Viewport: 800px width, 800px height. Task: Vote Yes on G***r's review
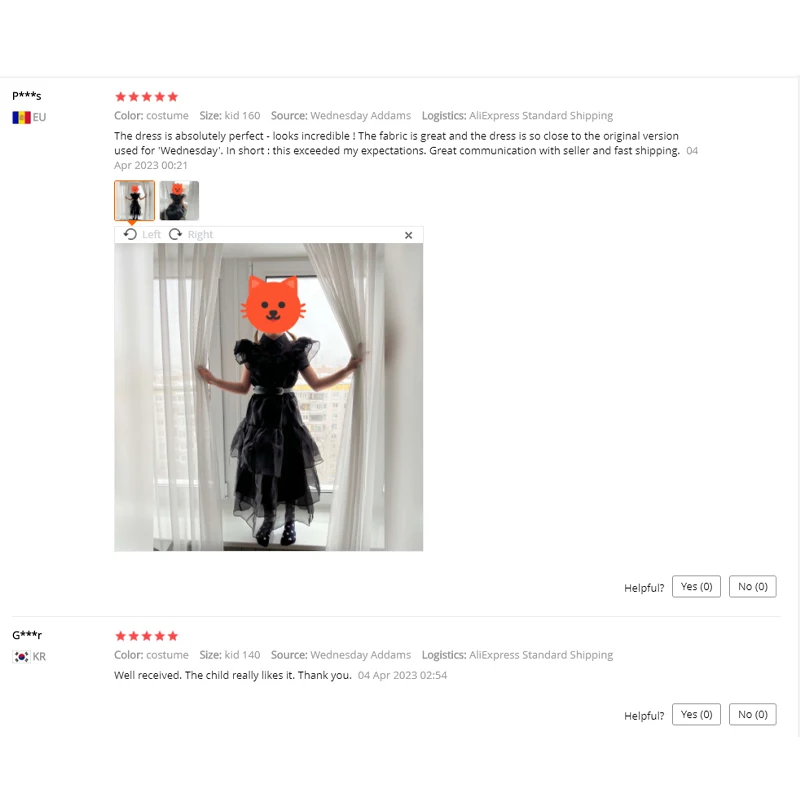696,714
